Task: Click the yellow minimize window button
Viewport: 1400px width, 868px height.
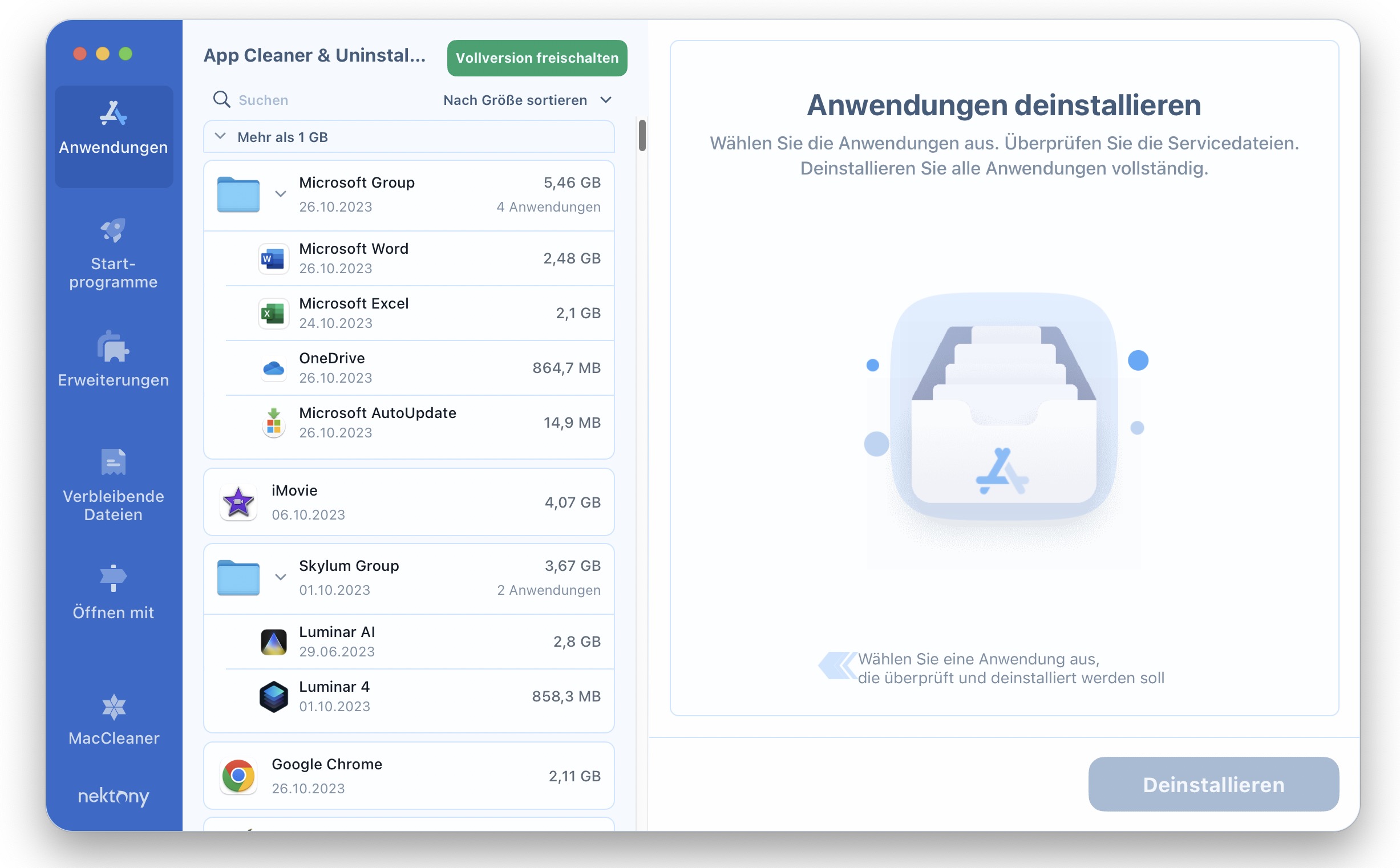Action: click(102, 54)
